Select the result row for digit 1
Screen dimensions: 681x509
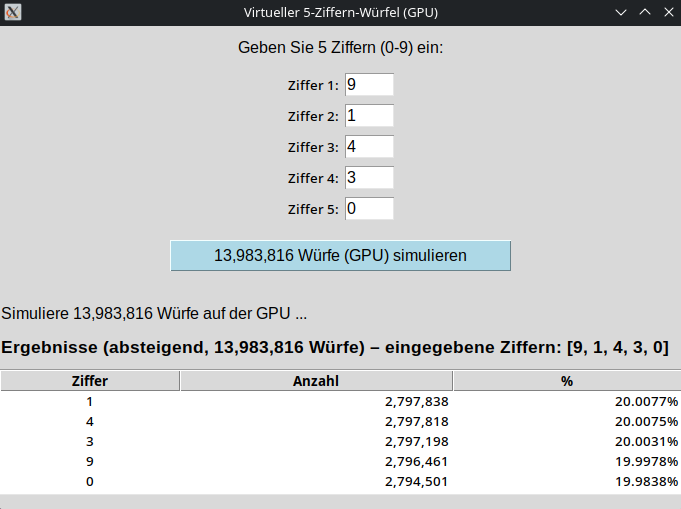(x=340, y=401)
